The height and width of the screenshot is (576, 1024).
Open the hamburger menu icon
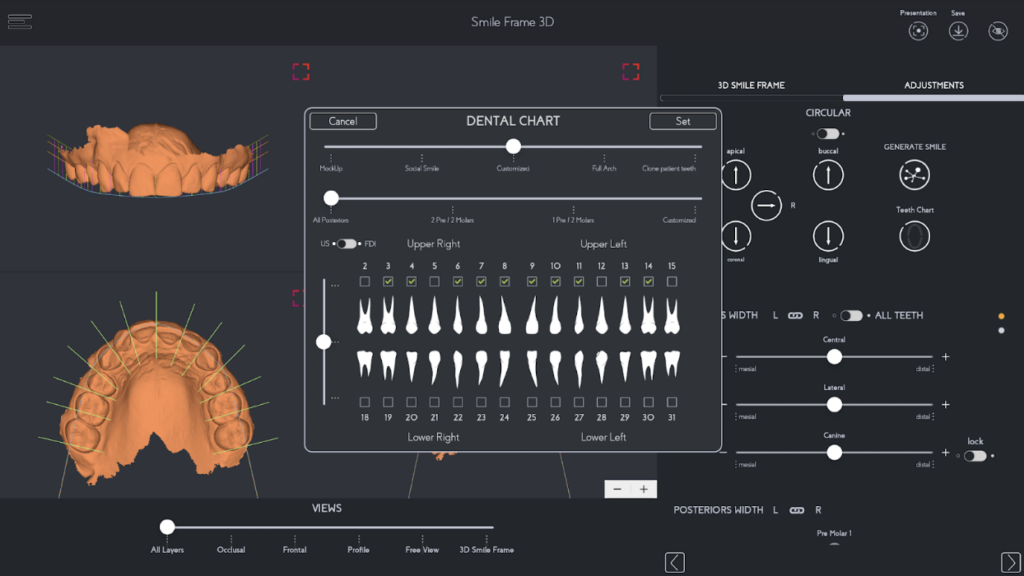(20, 22)
